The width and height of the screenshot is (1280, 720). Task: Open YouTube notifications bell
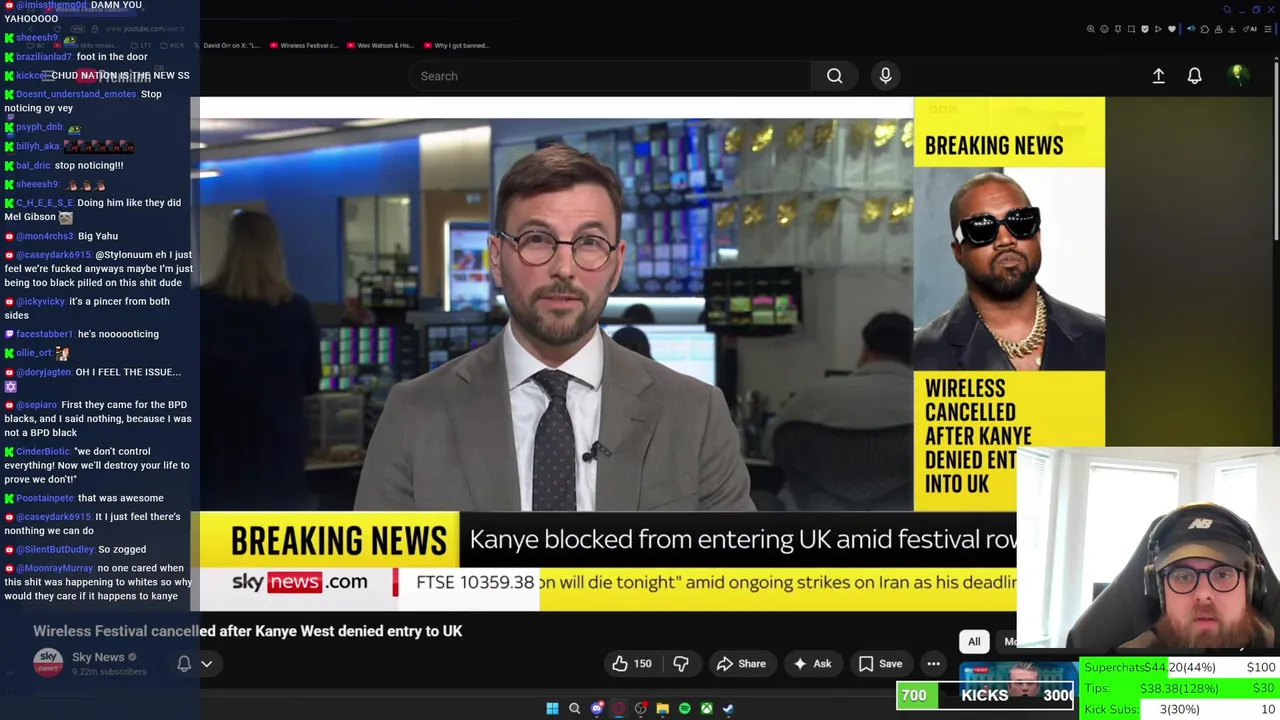pyautogui.click(x=1194, y=76)
